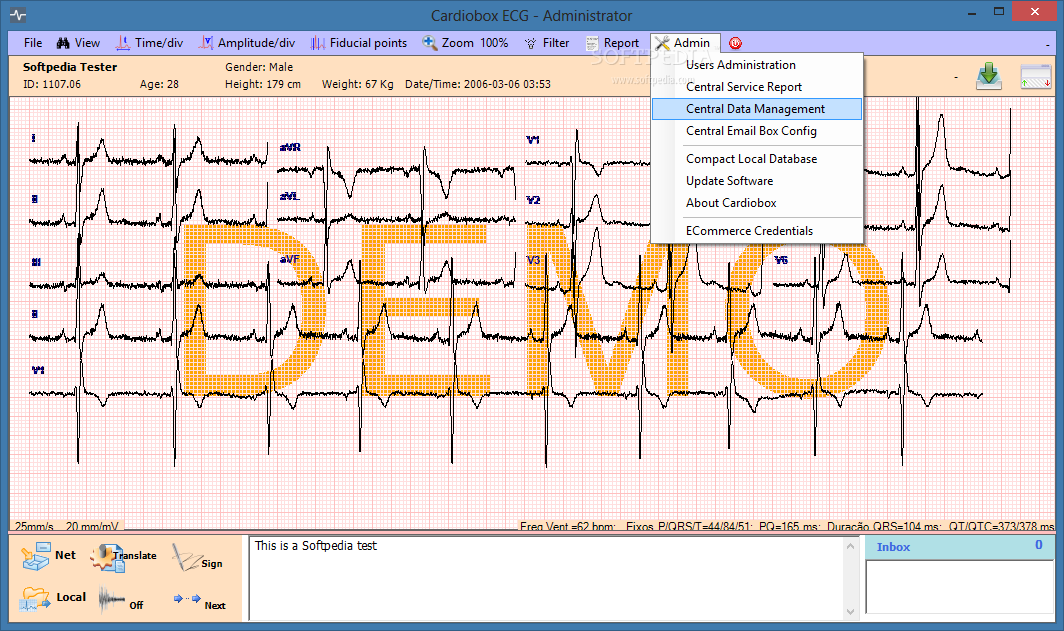This screenshot has height=631, width=1064.
Task: Open Central Email Box Config
Action: pyautogui.click(x=757, y=131)
